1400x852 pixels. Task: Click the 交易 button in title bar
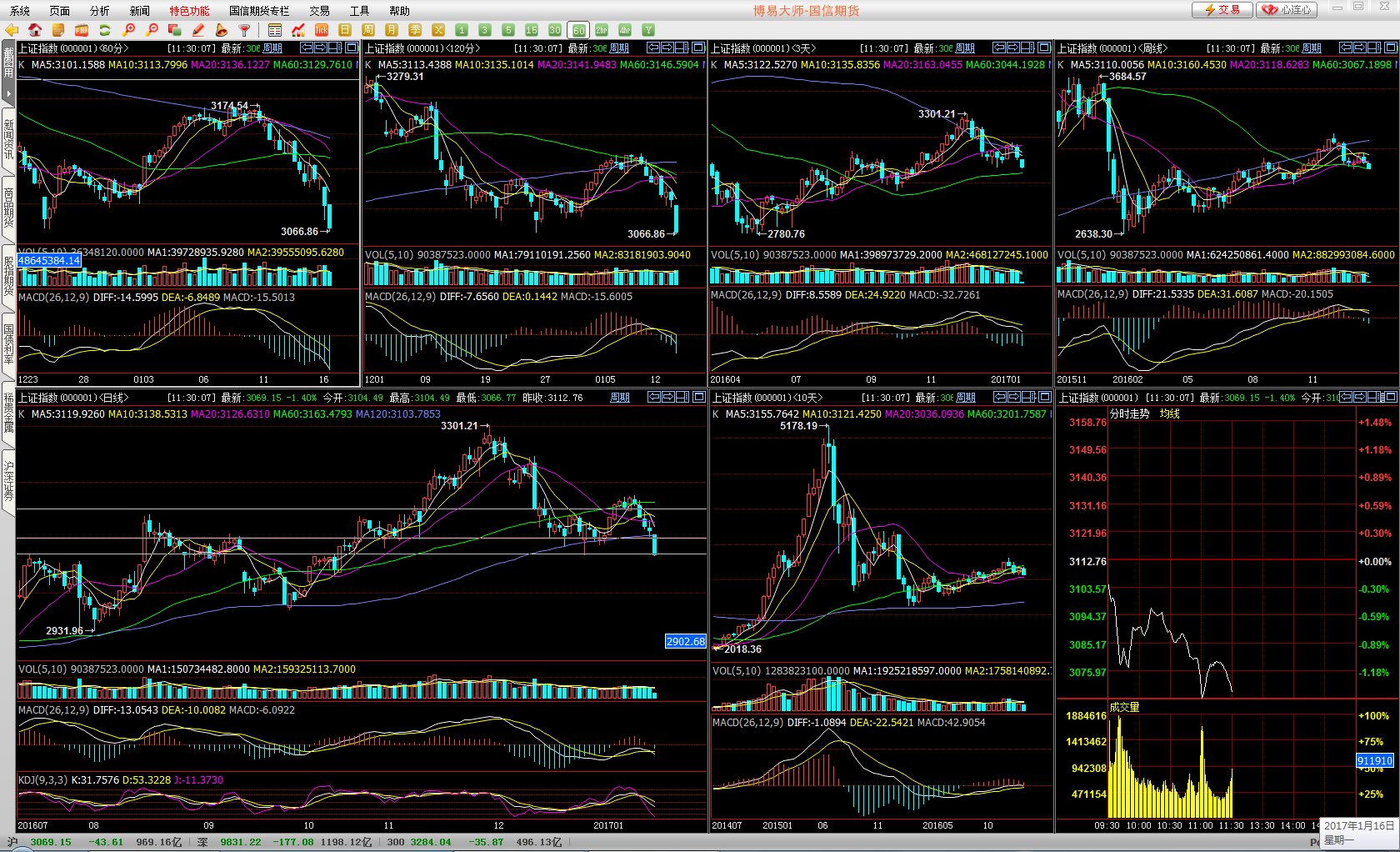[x=1222, y=10]
